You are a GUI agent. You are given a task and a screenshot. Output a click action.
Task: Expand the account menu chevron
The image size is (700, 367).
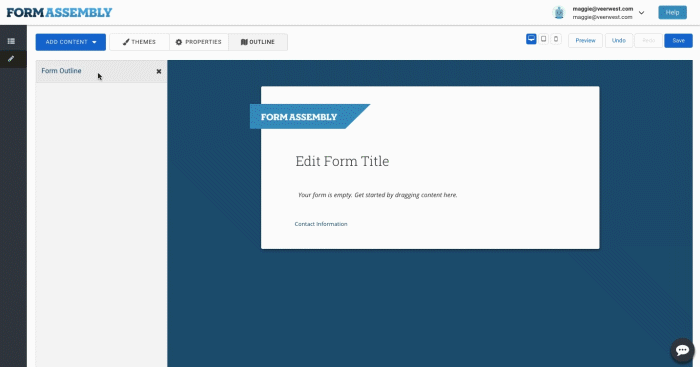pos(642,13)
